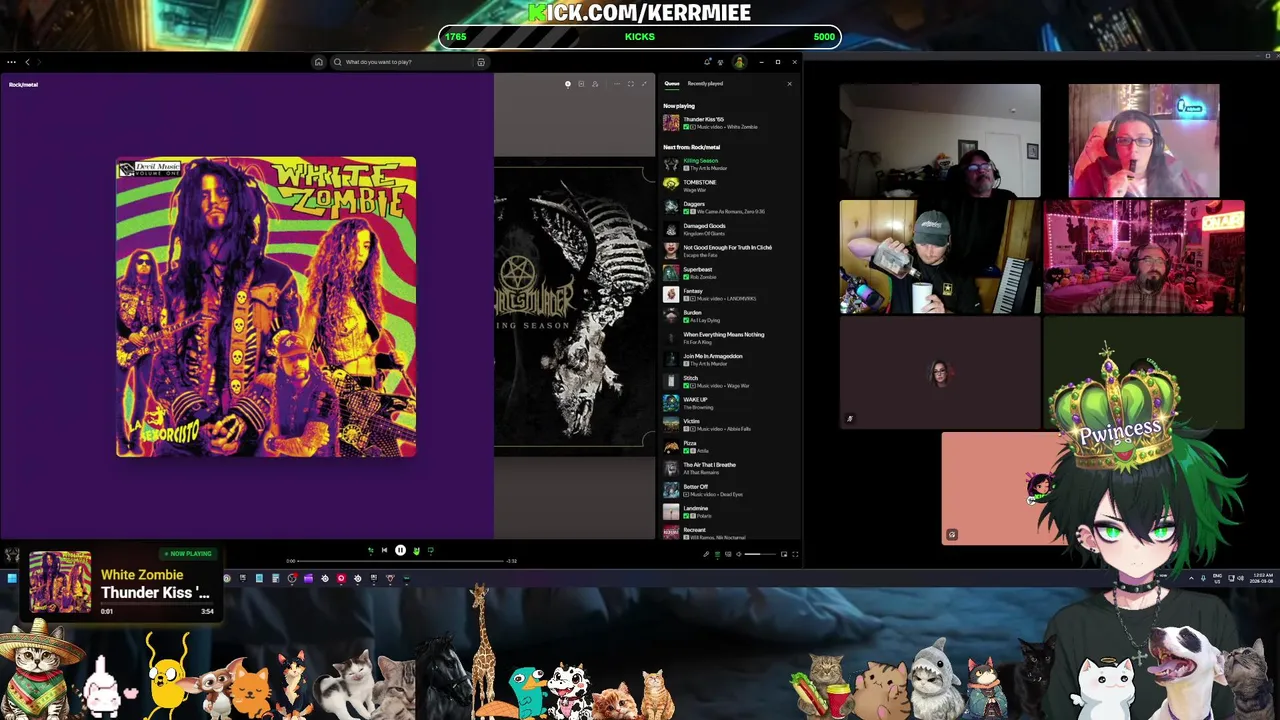The width and height of the screenshot is (1280, 720).
Task: Open the Connect to a device icon
Action: pos(728,554)
